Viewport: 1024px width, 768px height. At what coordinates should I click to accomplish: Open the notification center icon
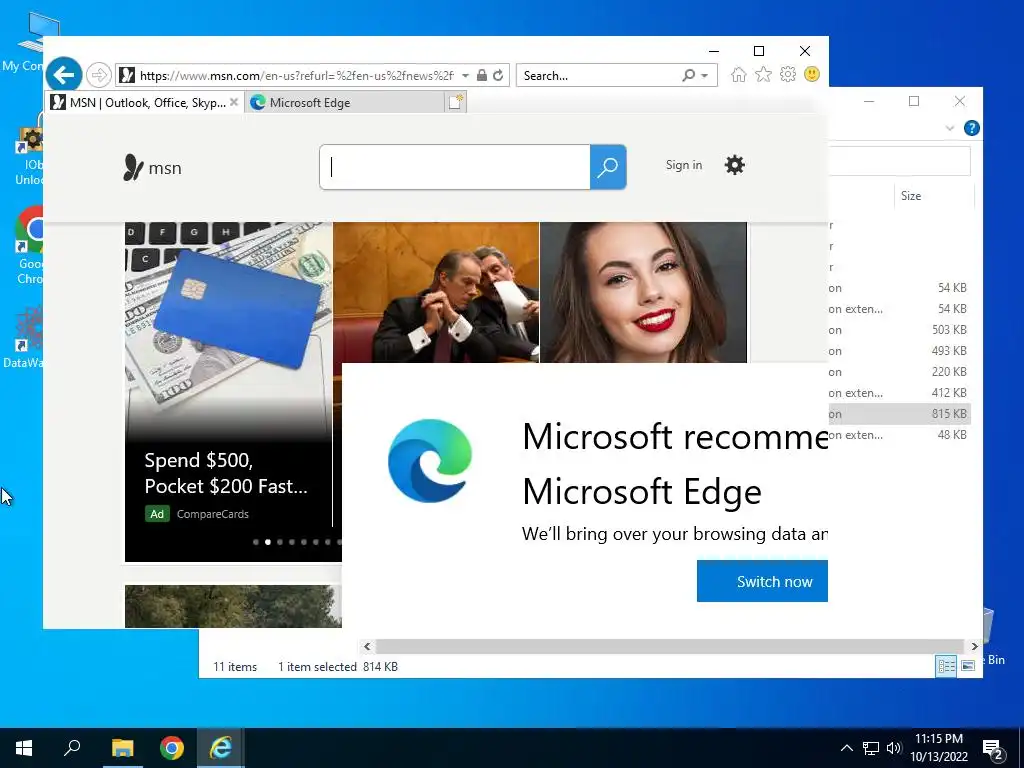coord(993,749)
